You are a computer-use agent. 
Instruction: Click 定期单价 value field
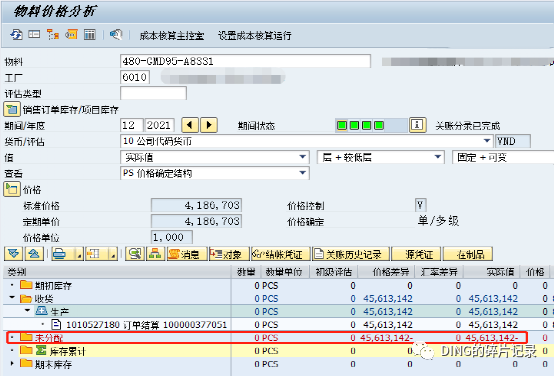coord(196,221)
